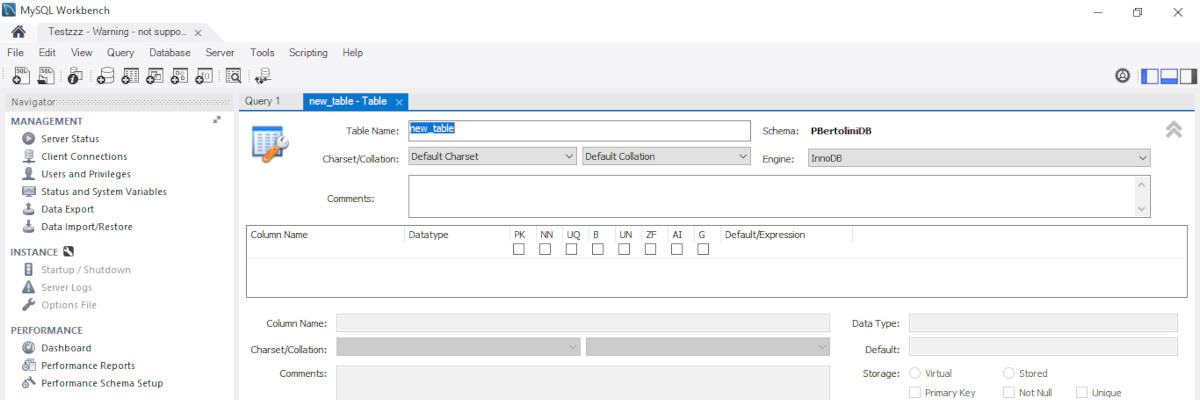The height and width of the screenshot is (400, 1200).
Task: Open the Default Charset dropdown
Action: click(x=492, y=157)
